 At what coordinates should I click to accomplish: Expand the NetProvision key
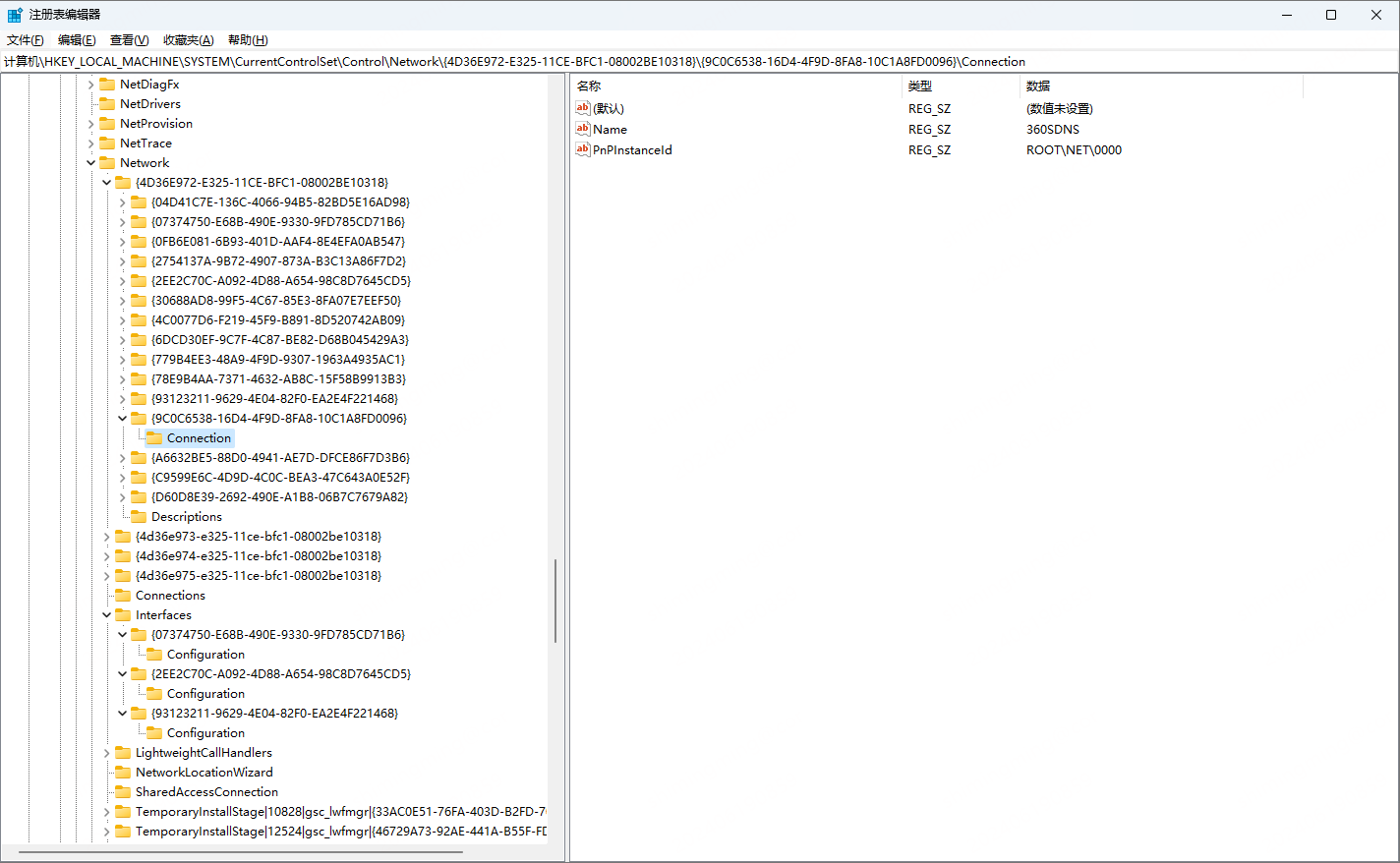(91, 124)
